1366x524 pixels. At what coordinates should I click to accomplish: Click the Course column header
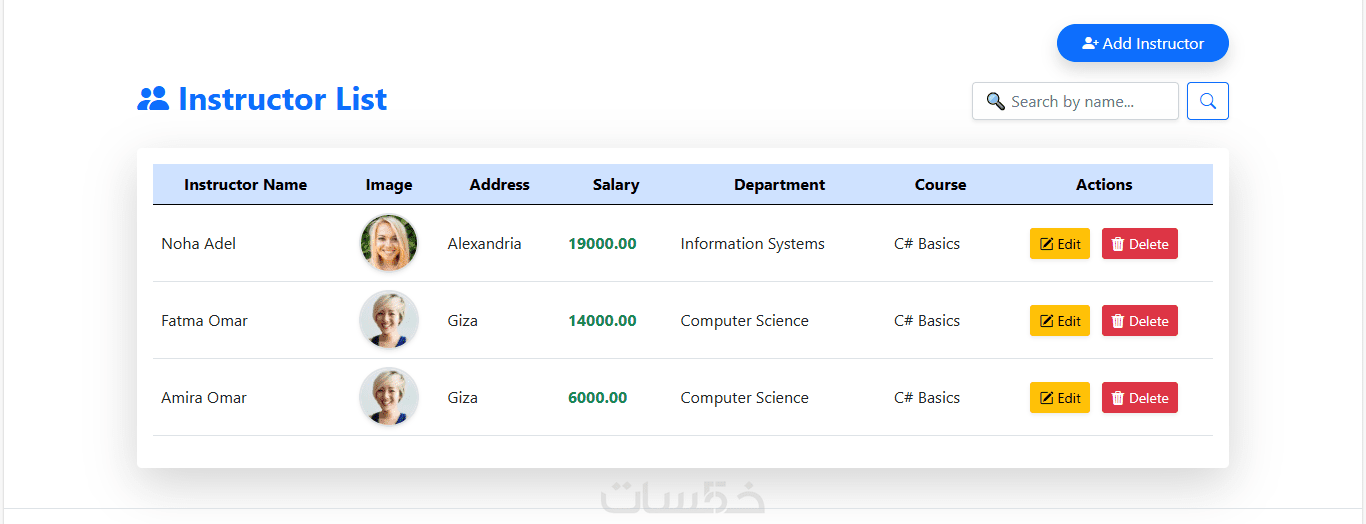[940, 185]
